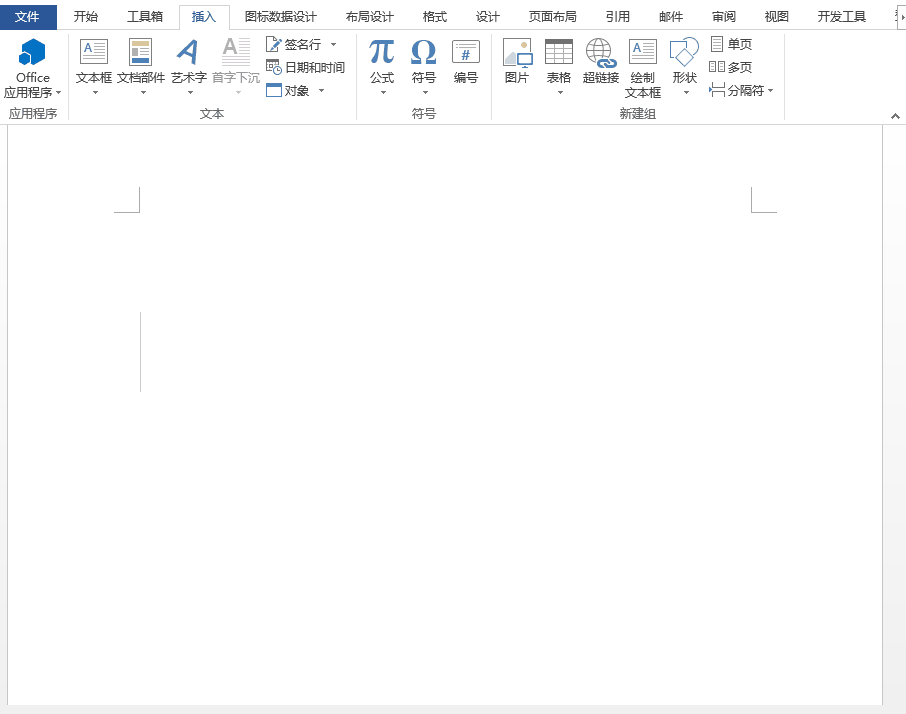Open the 审阅 ribbon tab
The image size is (906, 714).
click(x=725, y=16)
